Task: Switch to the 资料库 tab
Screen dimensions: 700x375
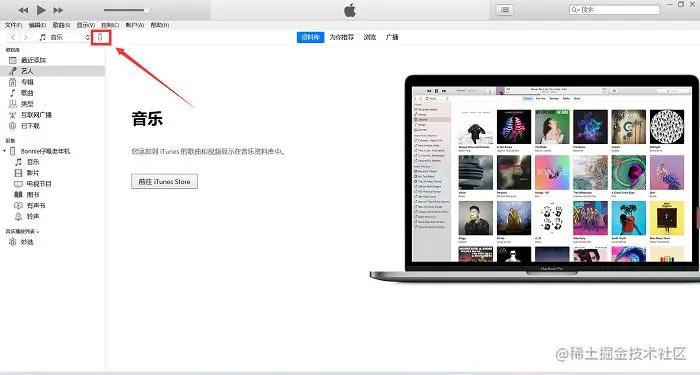Action: coord(310,38)
